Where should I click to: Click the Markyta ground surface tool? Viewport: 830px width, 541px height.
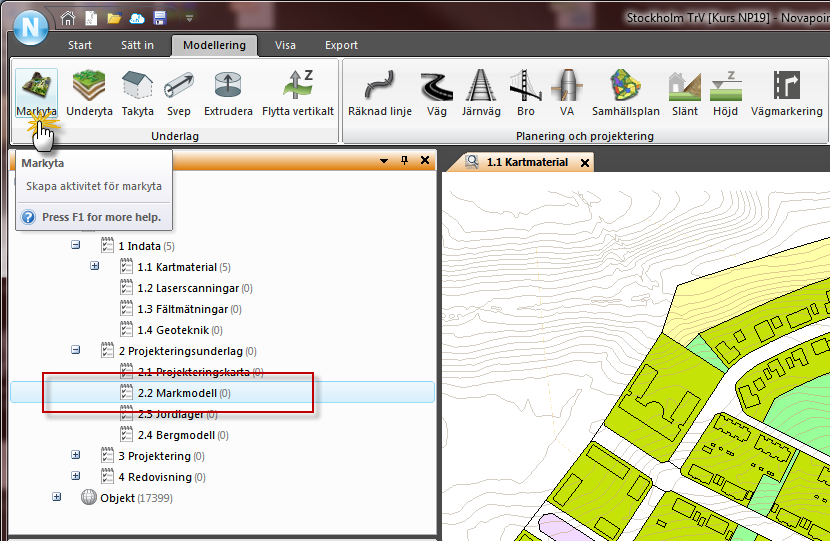tap(36, 92)
